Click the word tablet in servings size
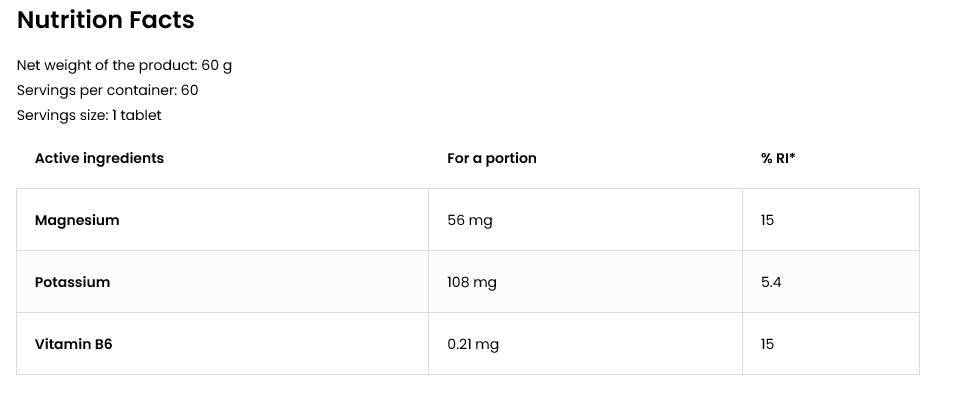This screenshot has width=958, height=397. [x=141, y=115]
